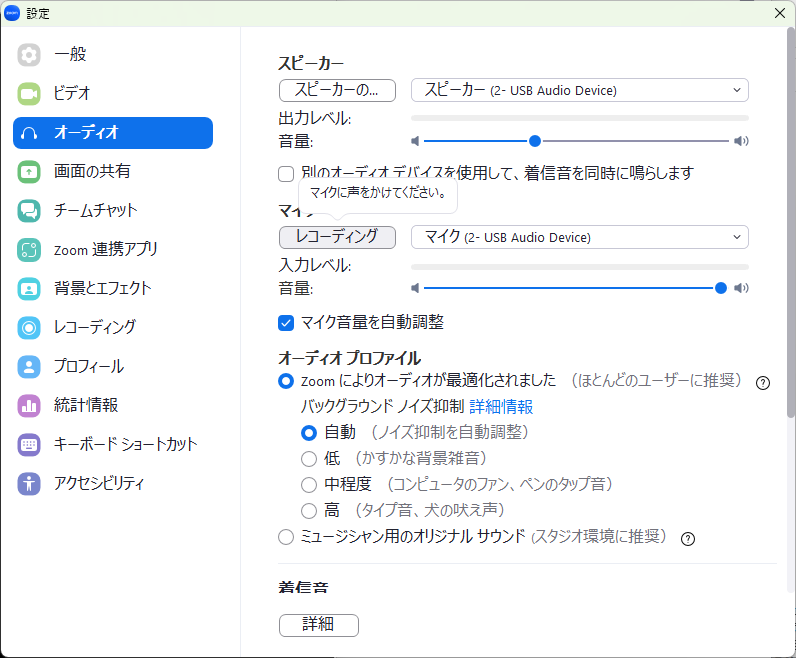
Task: Click the 画面の共有 share-screen icon
Action: tap(29, 172)
